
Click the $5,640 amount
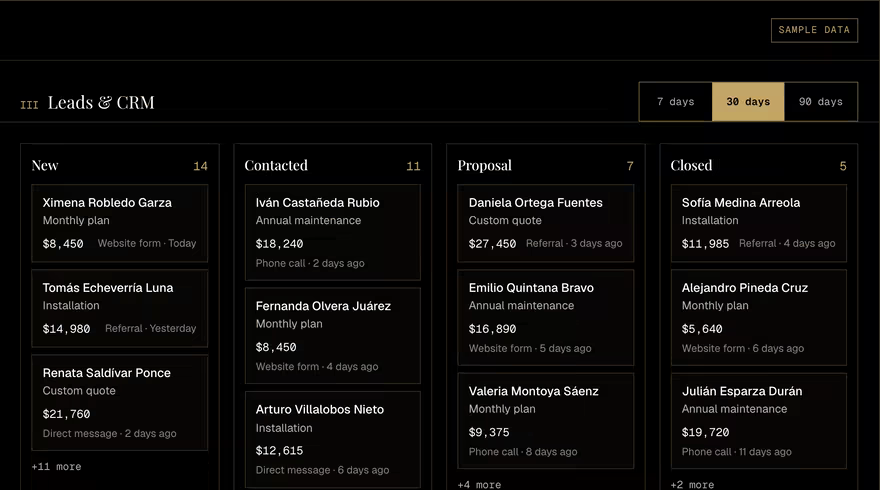(x=702, y=329)
